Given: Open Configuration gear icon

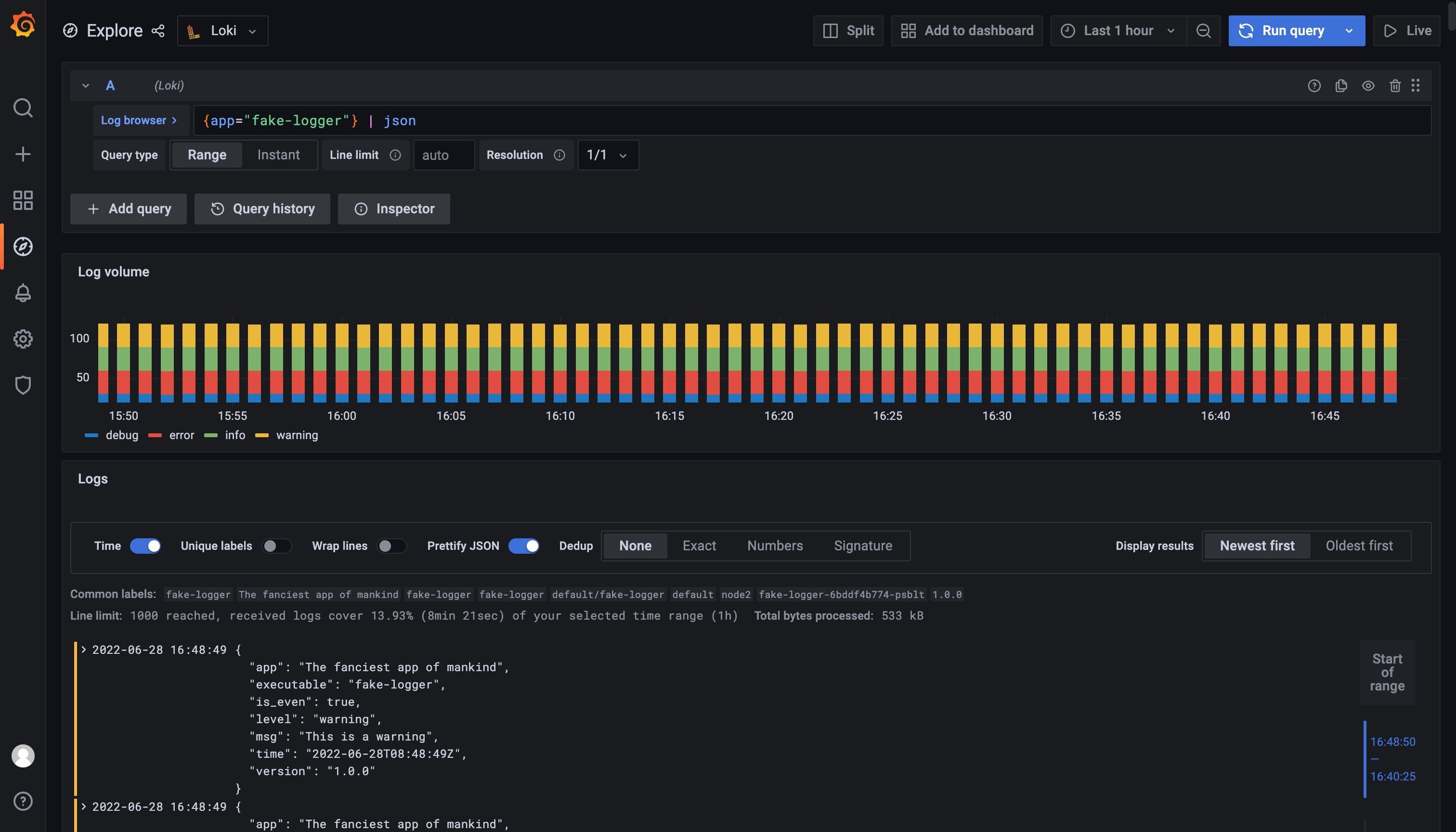Looking at the screenshot, I should [x=23, y=339].
